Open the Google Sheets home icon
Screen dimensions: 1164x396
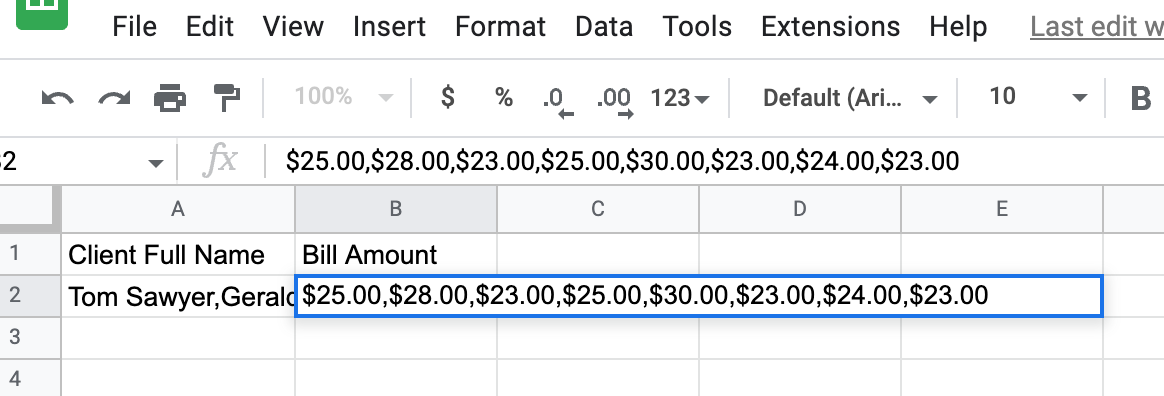coord(42,13)
